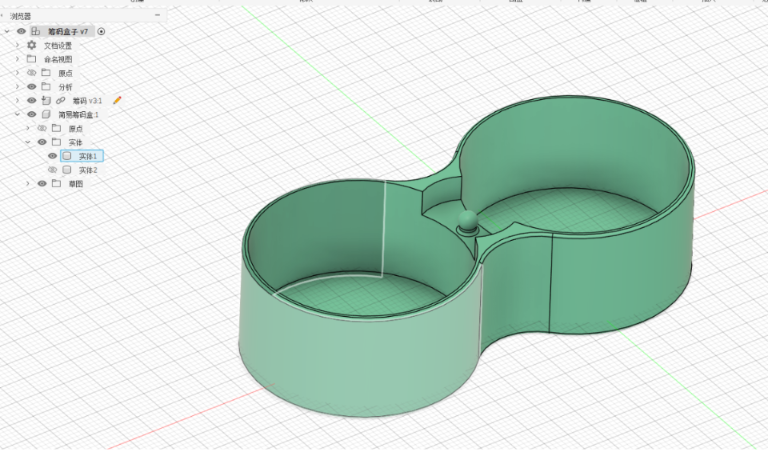Click the 命名视图 folder icon

pyautogui.click(x=31, y=59)
